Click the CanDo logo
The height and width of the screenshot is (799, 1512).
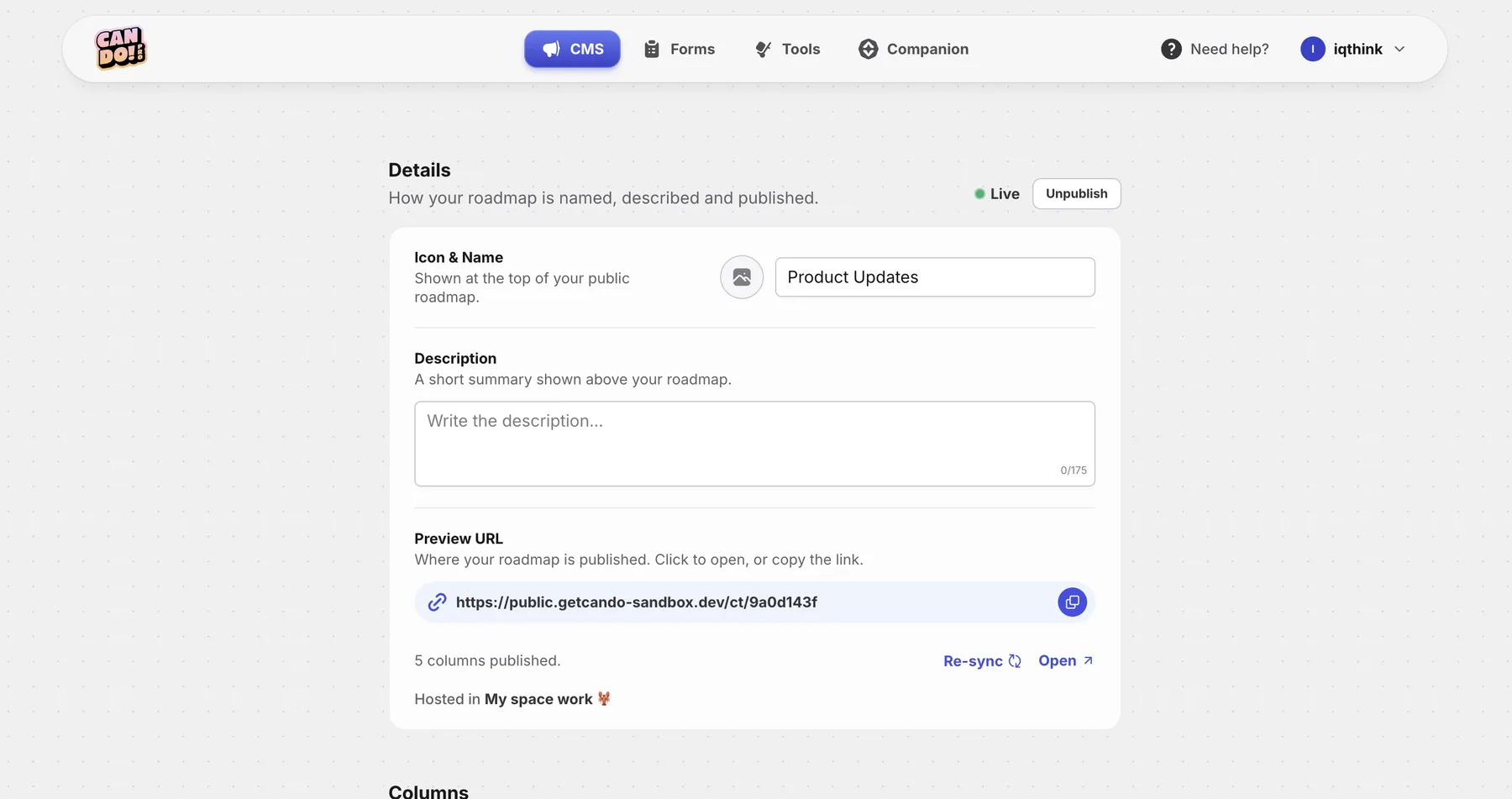pos(120,48)
